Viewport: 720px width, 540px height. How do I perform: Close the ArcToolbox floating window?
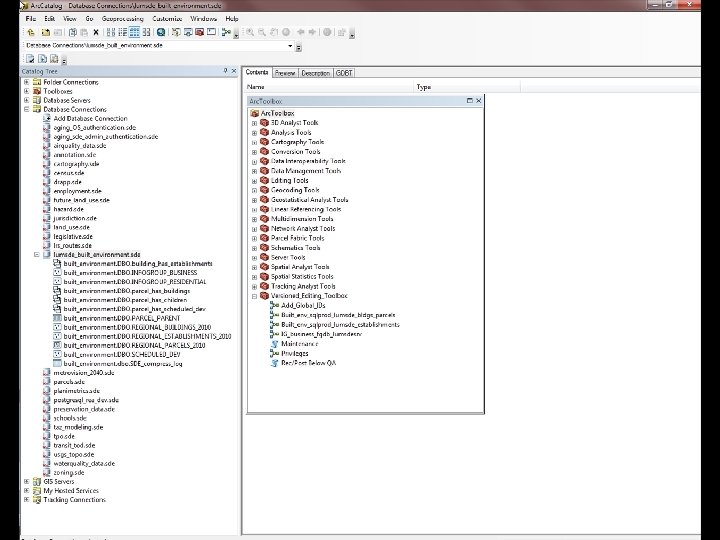click(478, 101)
